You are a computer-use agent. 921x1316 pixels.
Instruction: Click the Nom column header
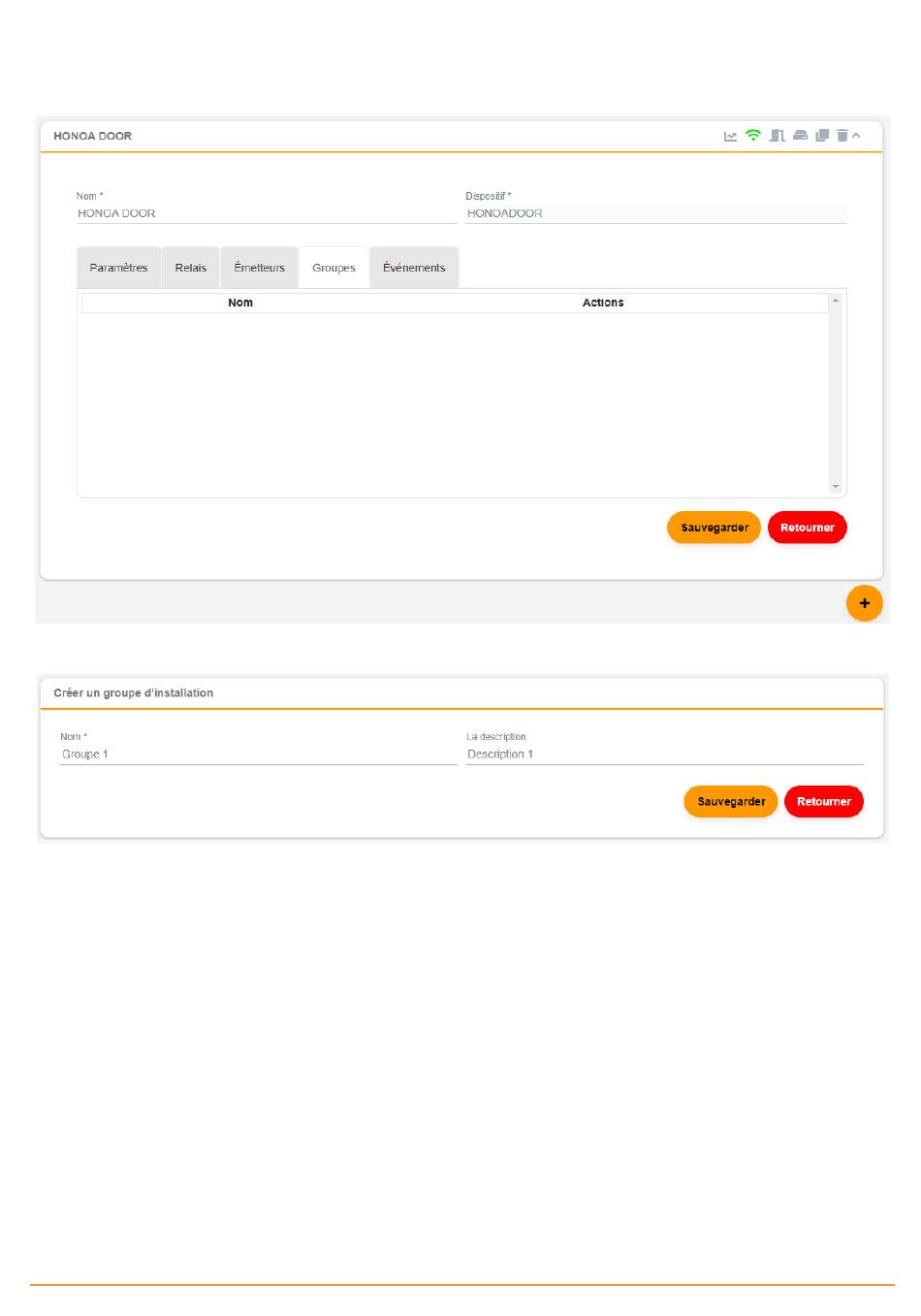point(240,303)
